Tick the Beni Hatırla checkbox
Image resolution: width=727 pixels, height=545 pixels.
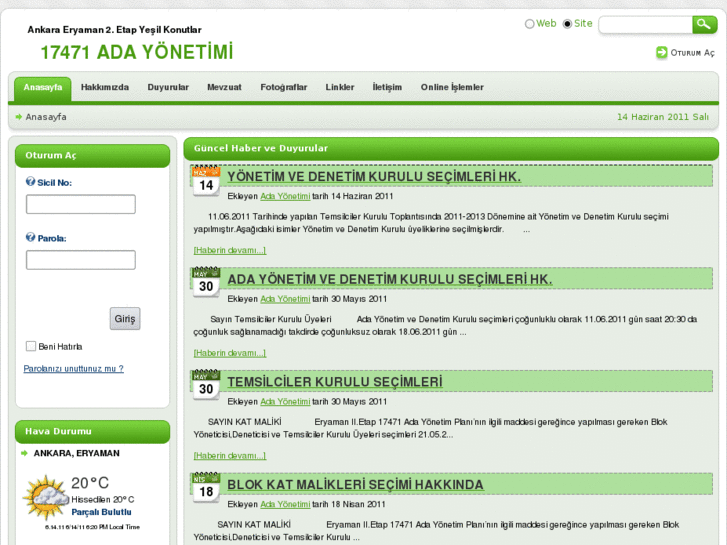point(31,346)
